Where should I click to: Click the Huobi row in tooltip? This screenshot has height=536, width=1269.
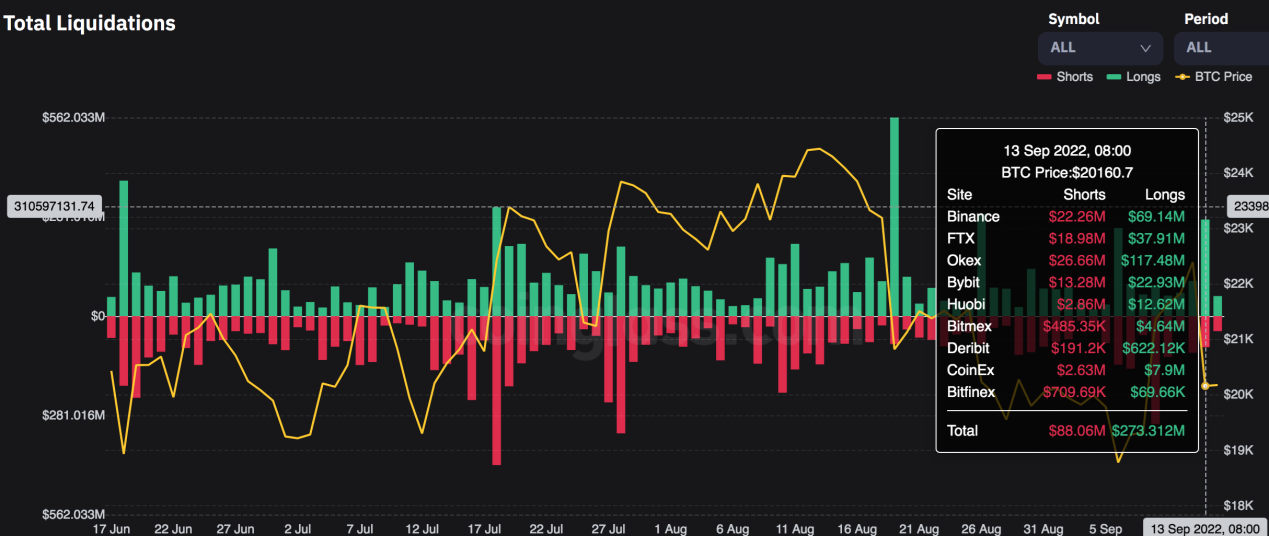click(1066, 304)
